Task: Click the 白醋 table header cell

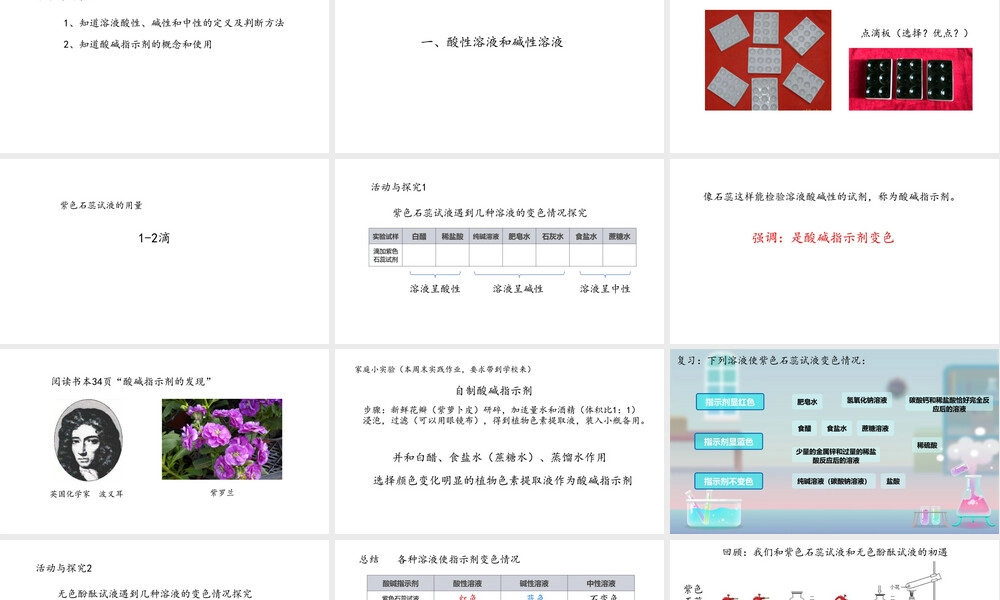Action: pyautogui.click(x=419, y=237)
